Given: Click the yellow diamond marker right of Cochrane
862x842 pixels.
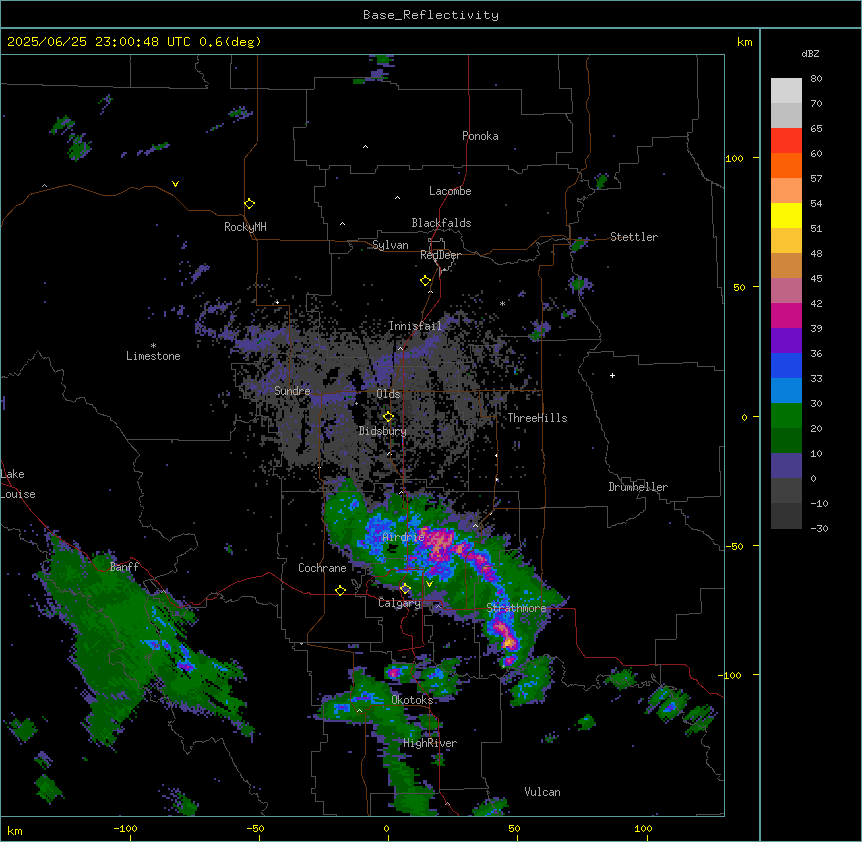Looking at the screenshot, I should click(x=340, y=591).
